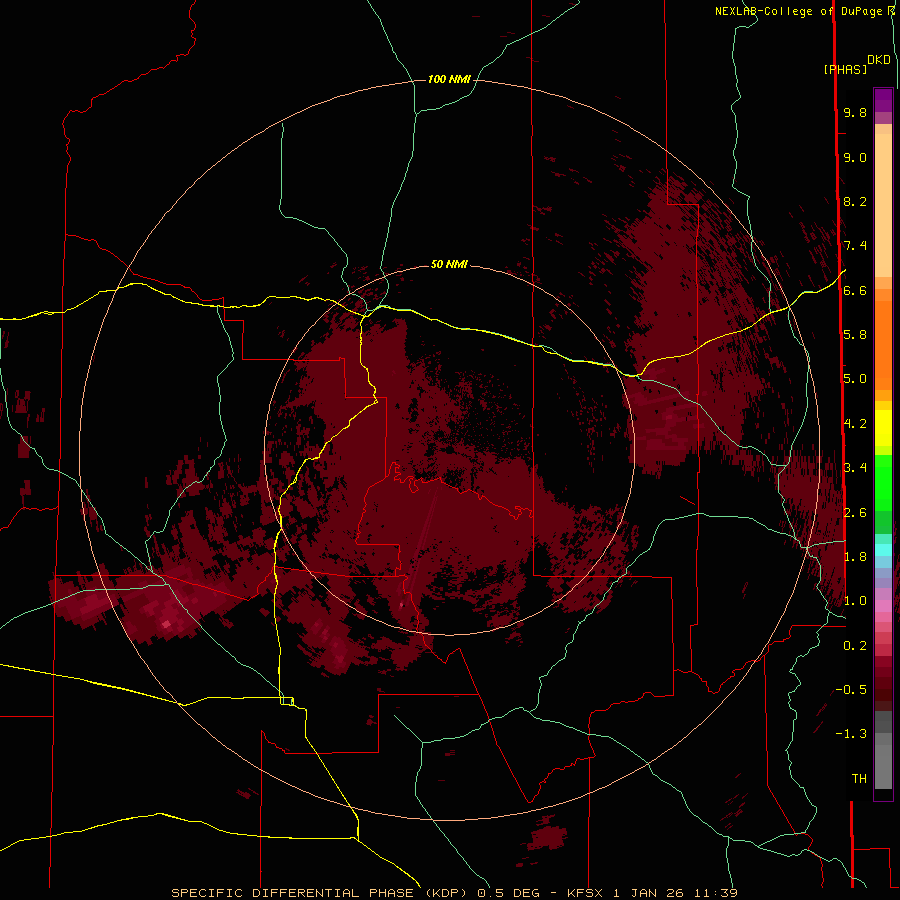Image resolution: width=900 pixels, height=900 pixels.
Task: Pick the cyan segment of the color bar
Action: coord(883,549)
